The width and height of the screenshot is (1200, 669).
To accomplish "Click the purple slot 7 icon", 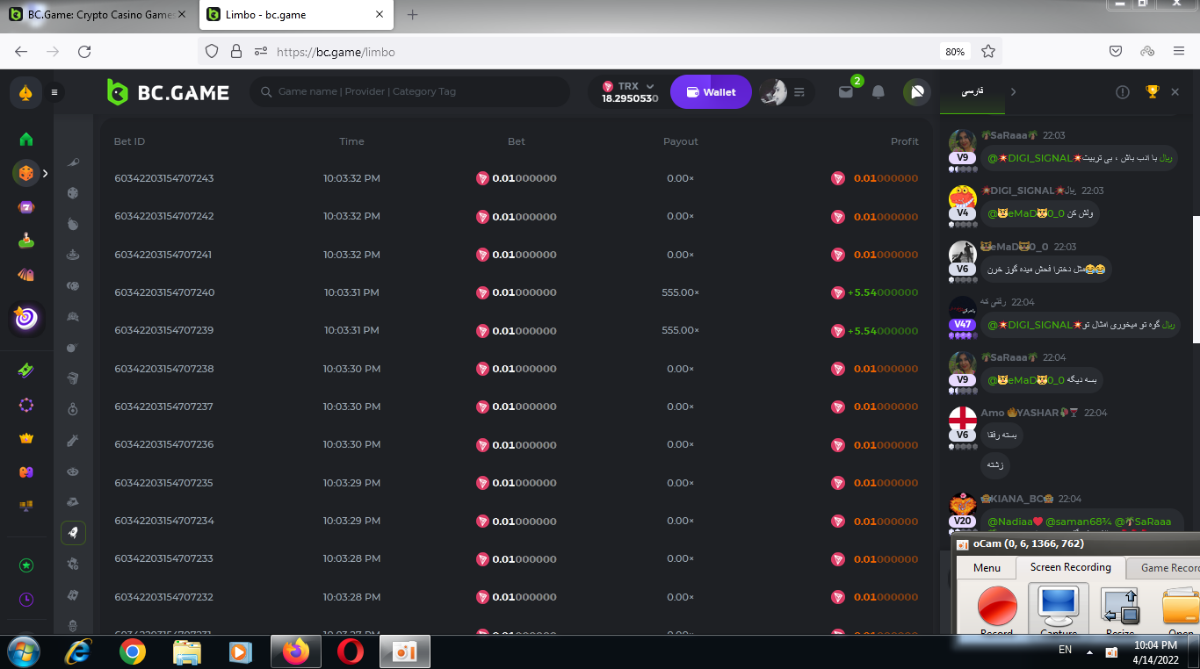I will pyautogui.click(x=26, y=207).
